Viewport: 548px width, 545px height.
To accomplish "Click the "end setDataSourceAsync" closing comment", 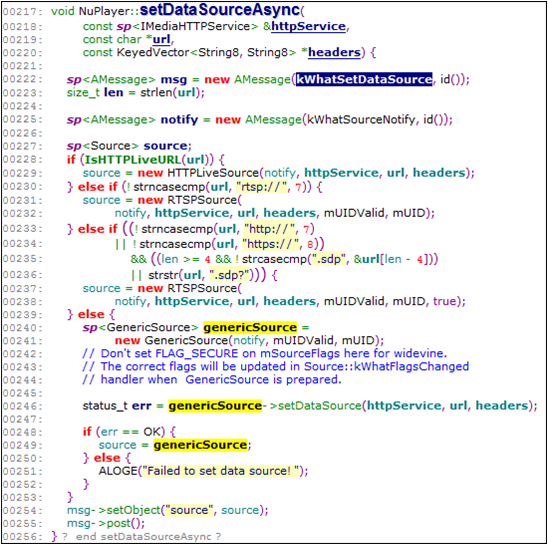I will [x=144, y=537].
